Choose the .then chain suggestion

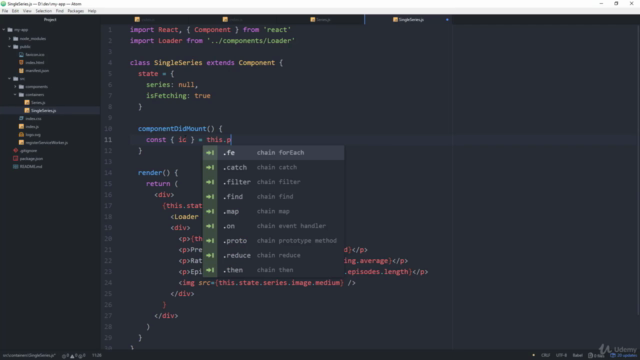[273, 270]
